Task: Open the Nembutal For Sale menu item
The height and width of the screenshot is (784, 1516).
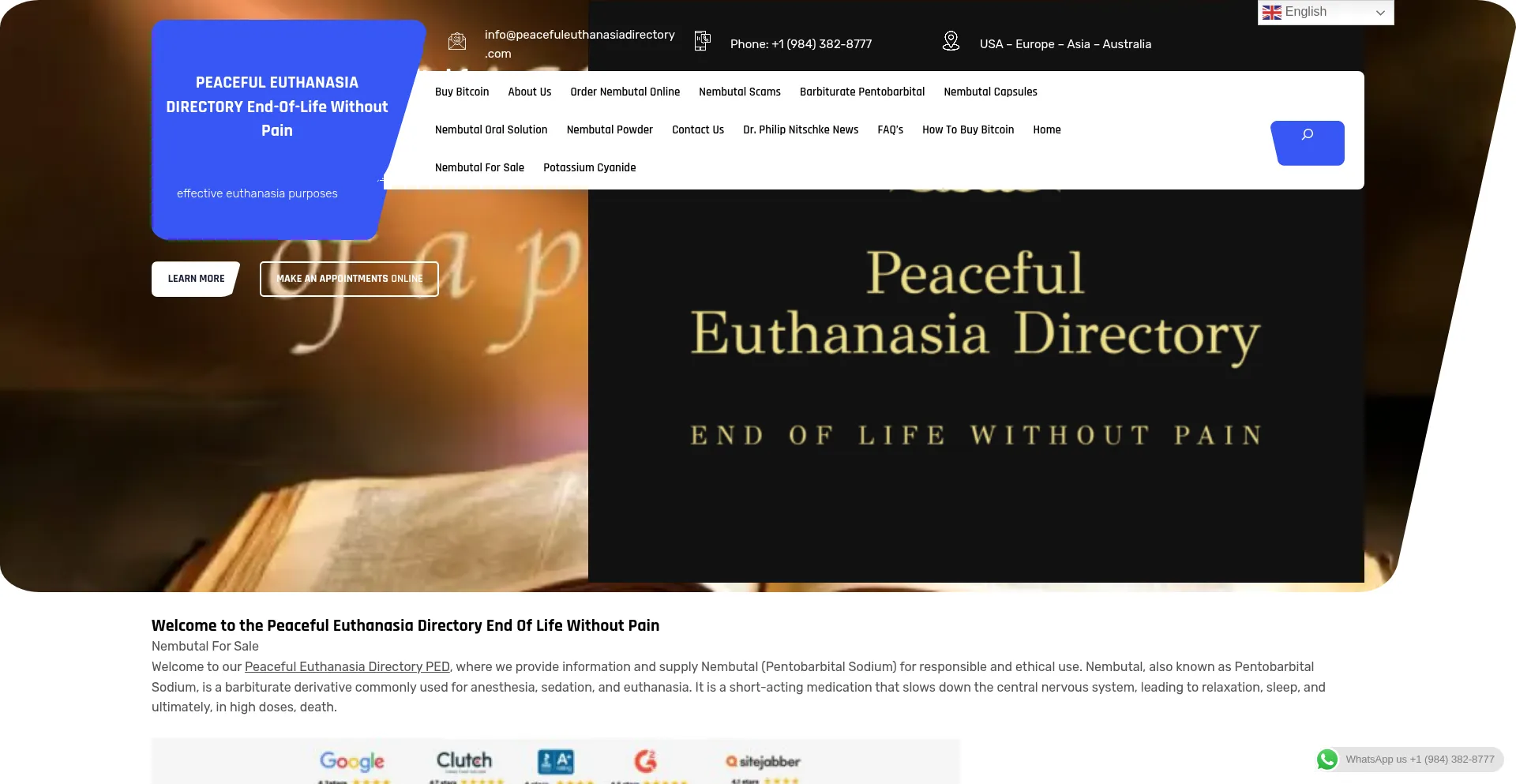Action: (x=479, y=167)
